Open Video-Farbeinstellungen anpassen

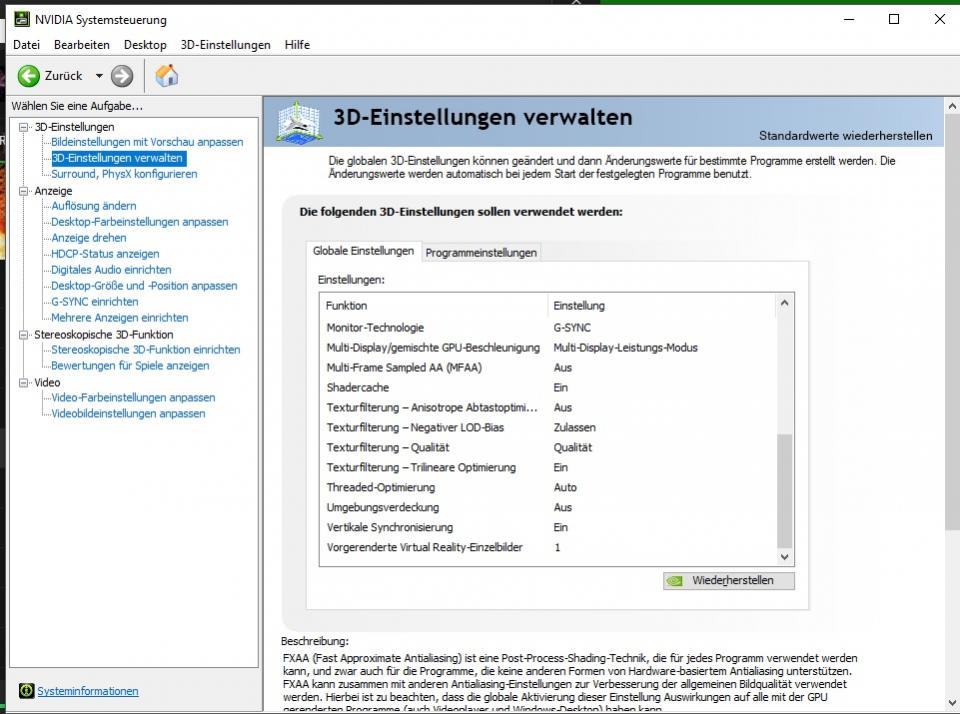[133, 397]
